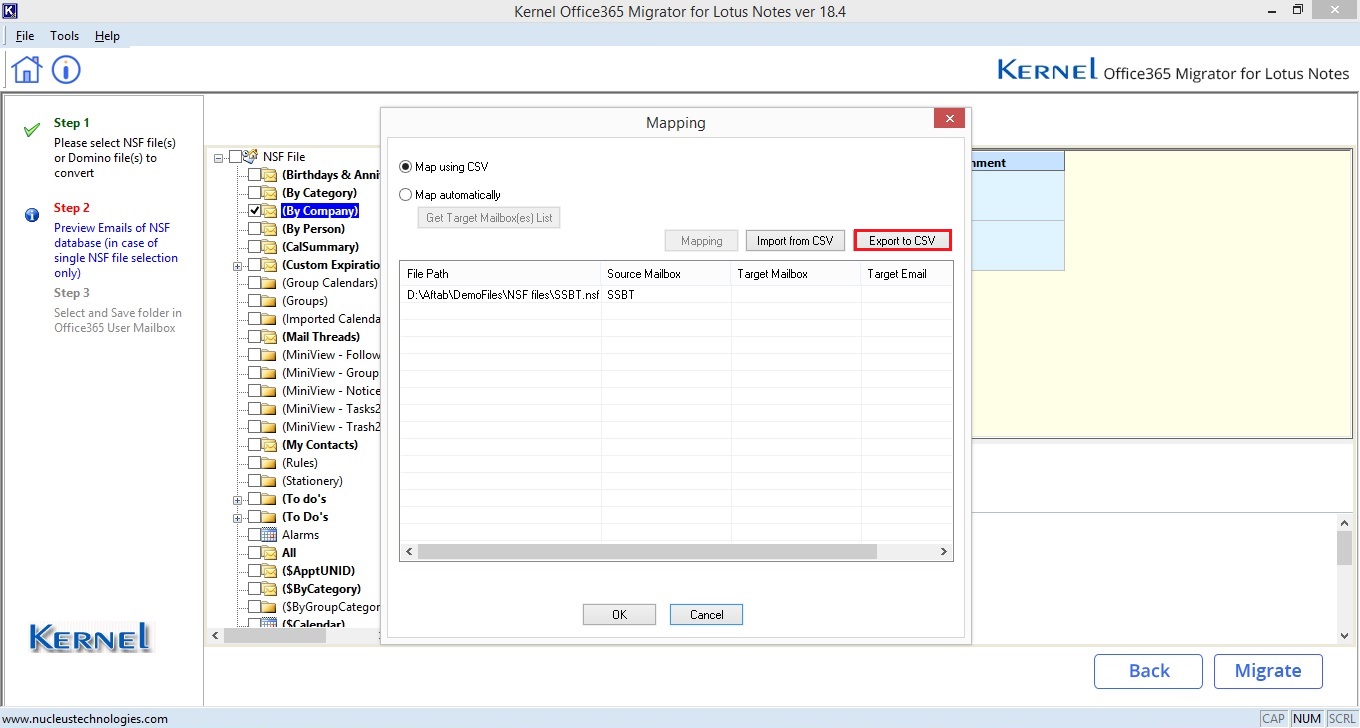Check the (By Person) checkbox
This screenshot has width=1360, height=728.
tap(254, 229)
